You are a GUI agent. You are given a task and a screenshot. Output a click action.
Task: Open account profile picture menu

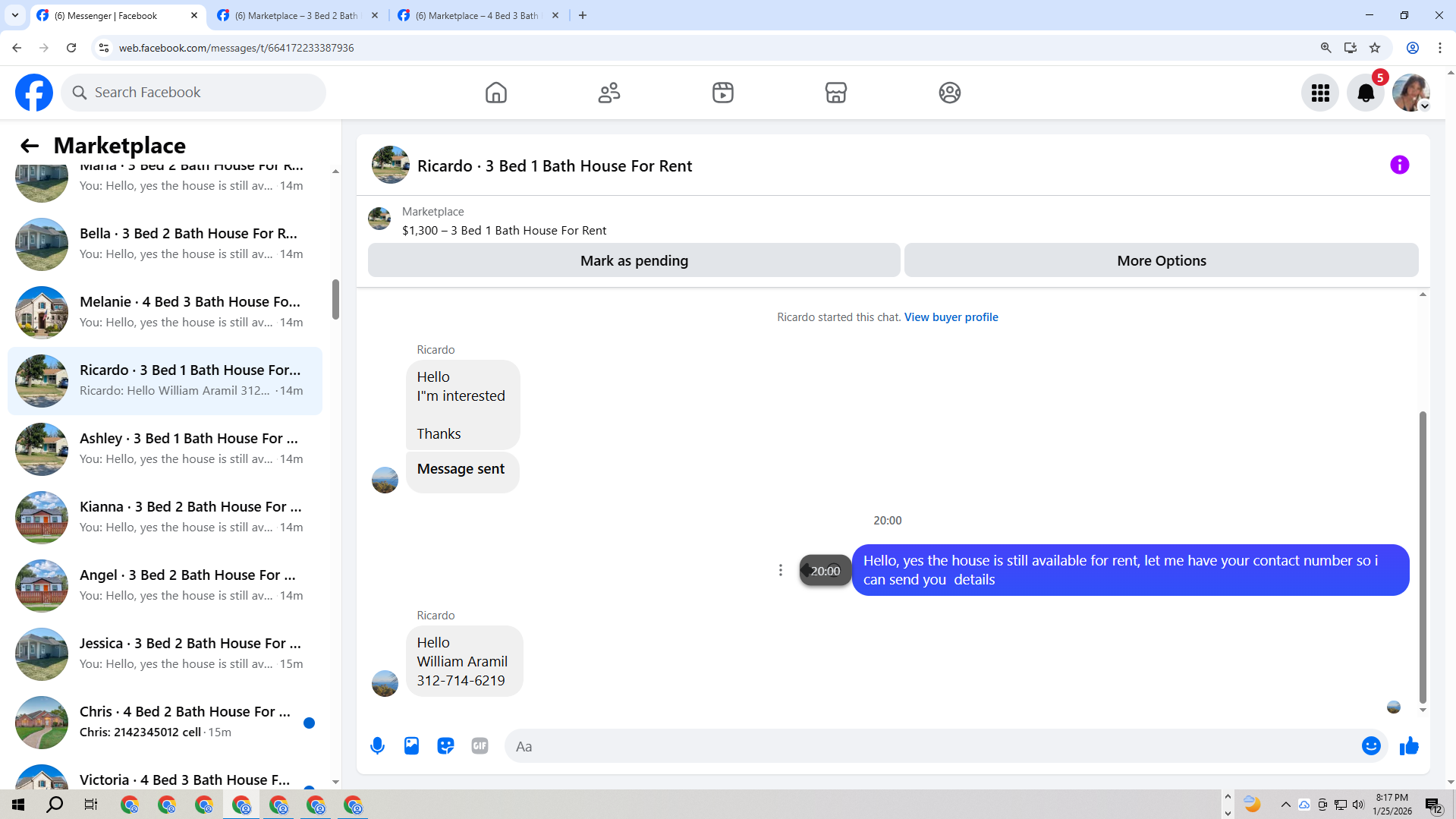[x=1411, y=93]
